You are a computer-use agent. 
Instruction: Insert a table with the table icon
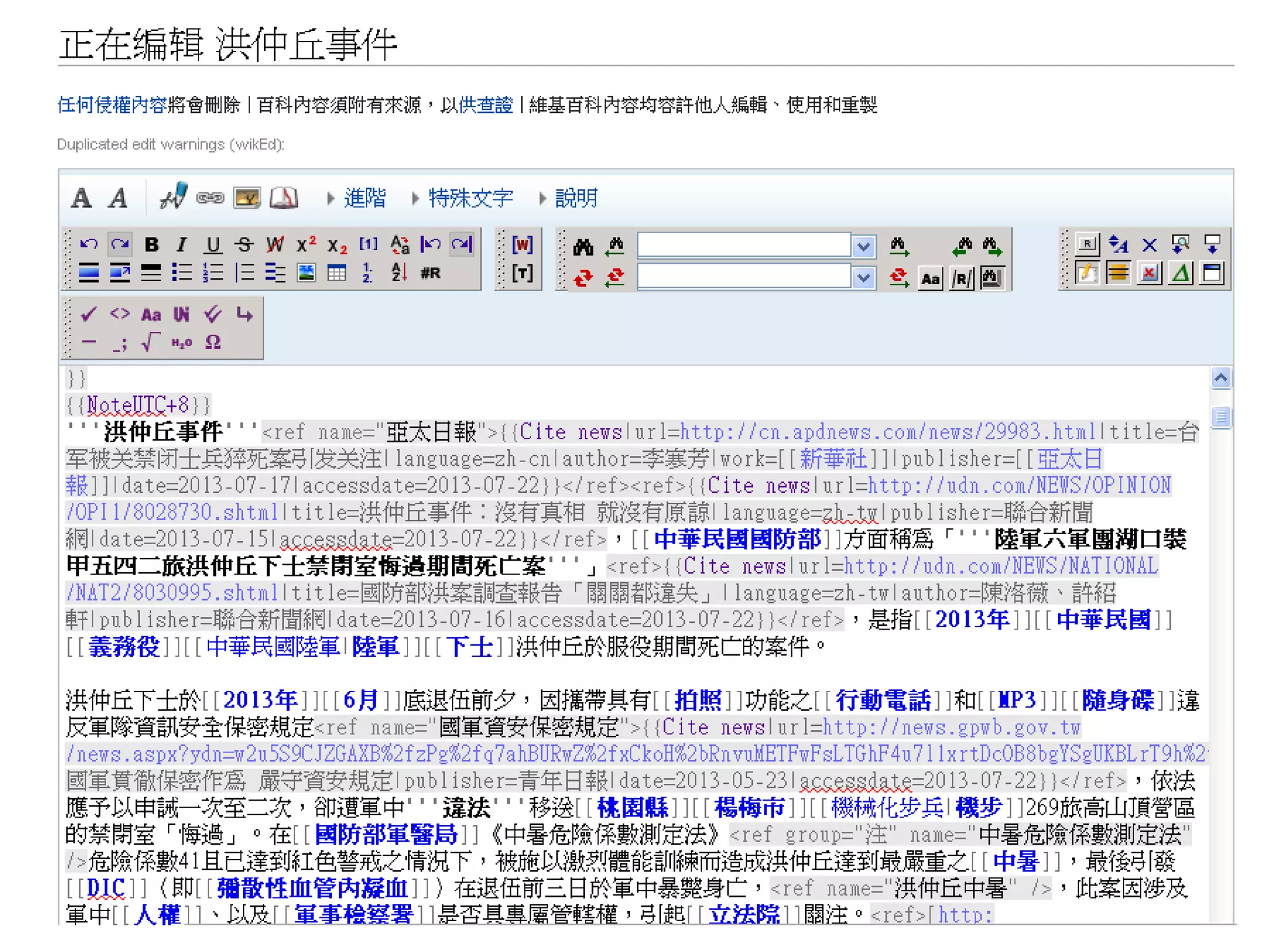coord(337,273)
